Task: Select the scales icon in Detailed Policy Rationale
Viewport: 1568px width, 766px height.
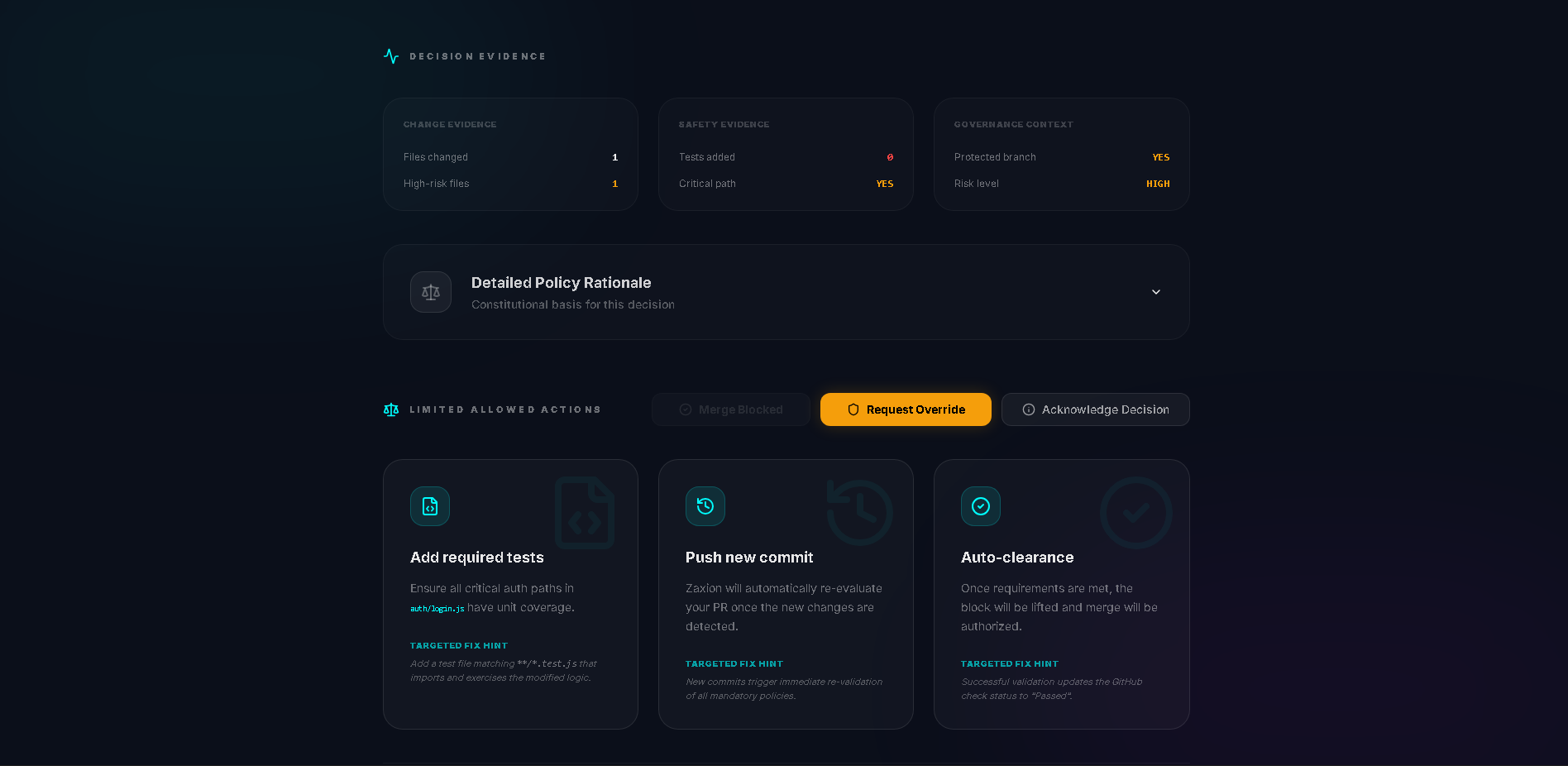Action: coord(430,292)
